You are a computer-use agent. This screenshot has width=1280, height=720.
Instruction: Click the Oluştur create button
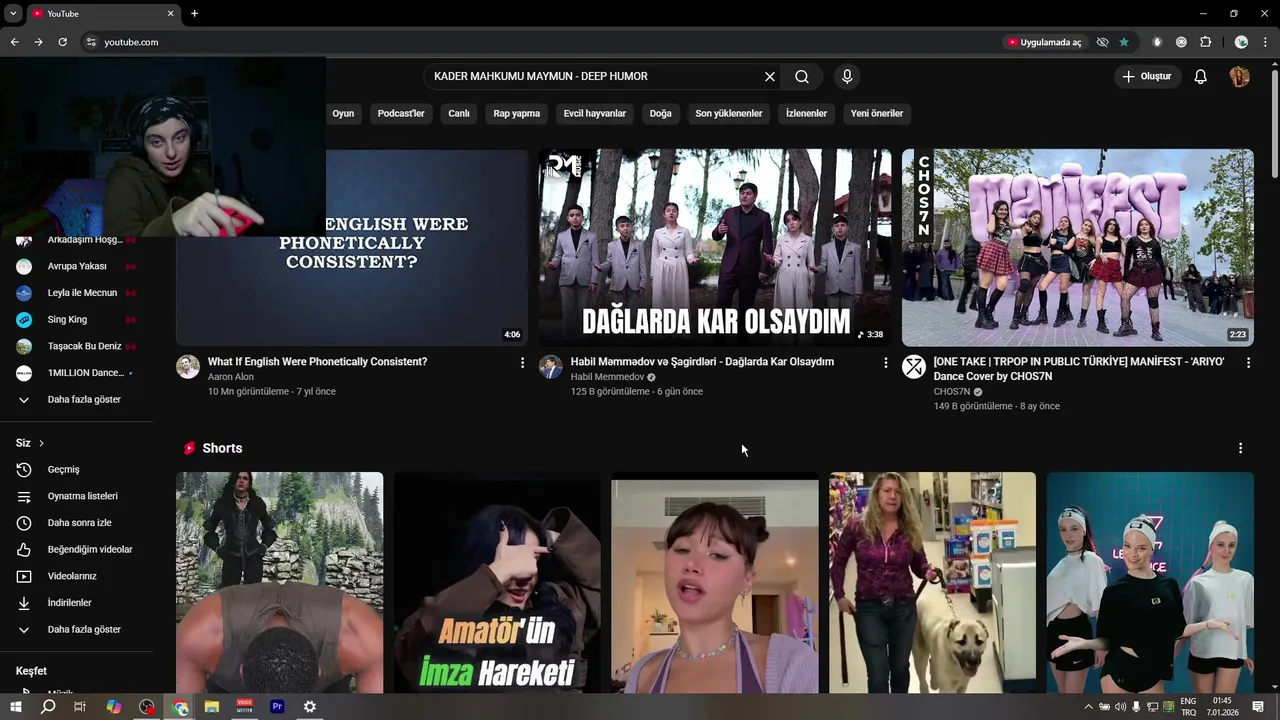click(x=1147, y=77)
